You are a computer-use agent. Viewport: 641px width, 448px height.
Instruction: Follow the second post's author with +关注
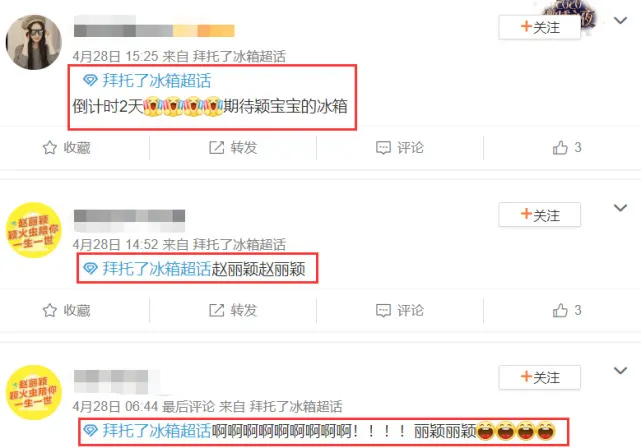point(540,215)
